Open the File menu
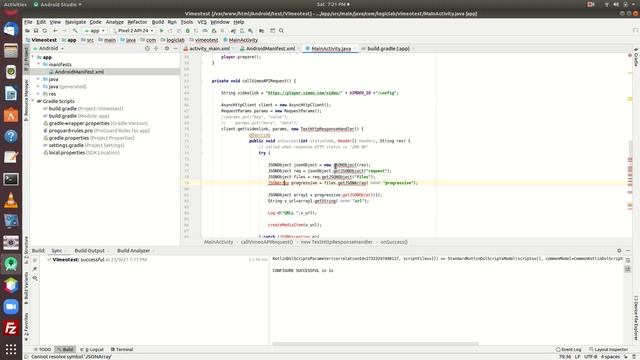 click(28, 22)
